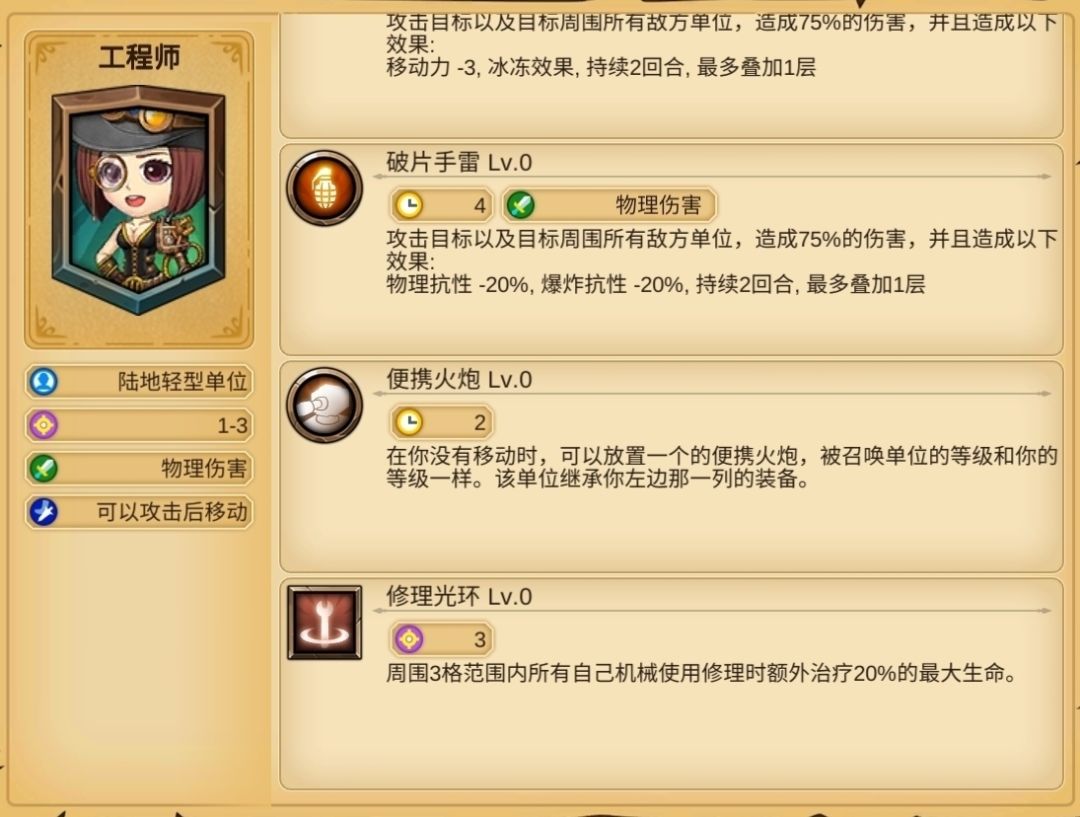The height and width of the screenshot is (817, 1080).
Task: Click the green sword icon beside 物理伤害 in 破片手雷
Action: [x=521, y=205]
